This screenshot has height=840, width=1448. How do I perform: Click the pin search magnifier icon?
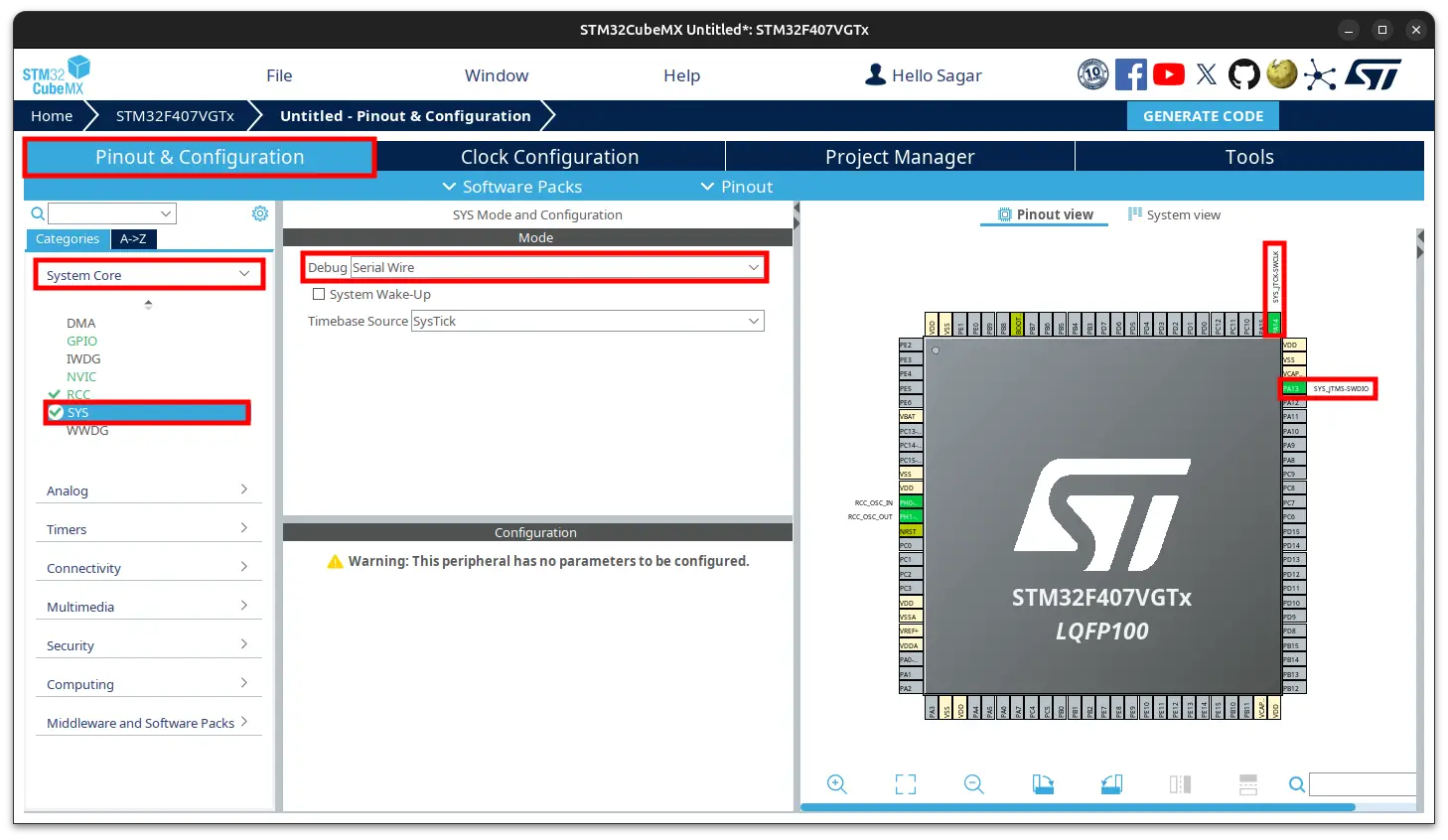[1297, 784]
